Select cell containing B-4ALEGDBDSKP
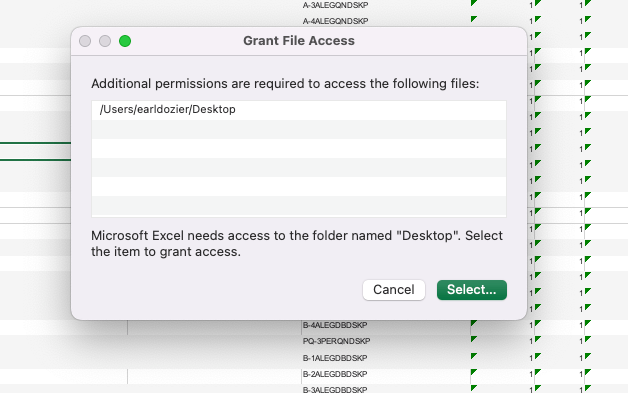Viewport: 628px width, 393px height. coord(386,325)
